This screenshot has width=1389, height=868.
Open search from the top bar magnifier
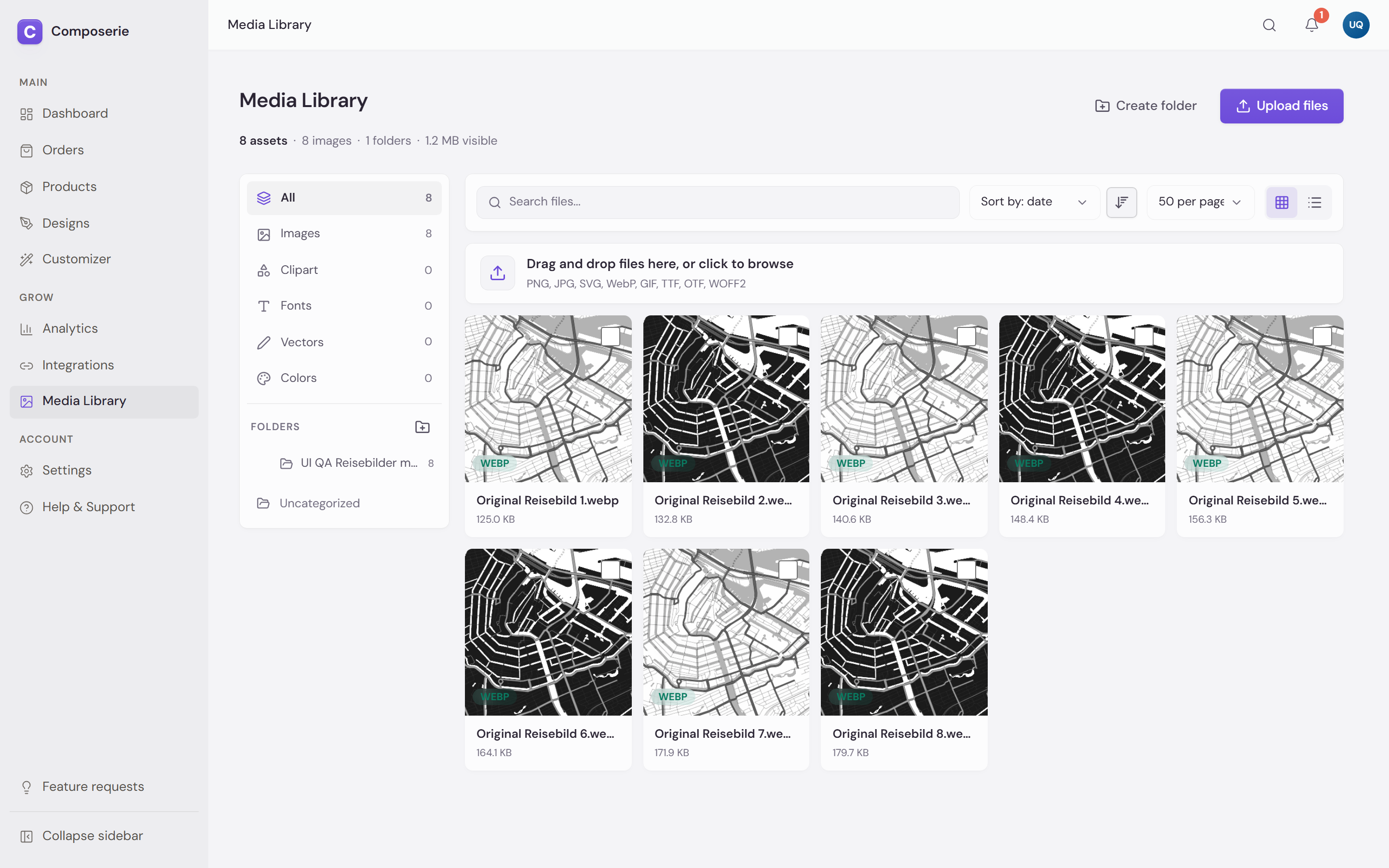coord(1269,25)
